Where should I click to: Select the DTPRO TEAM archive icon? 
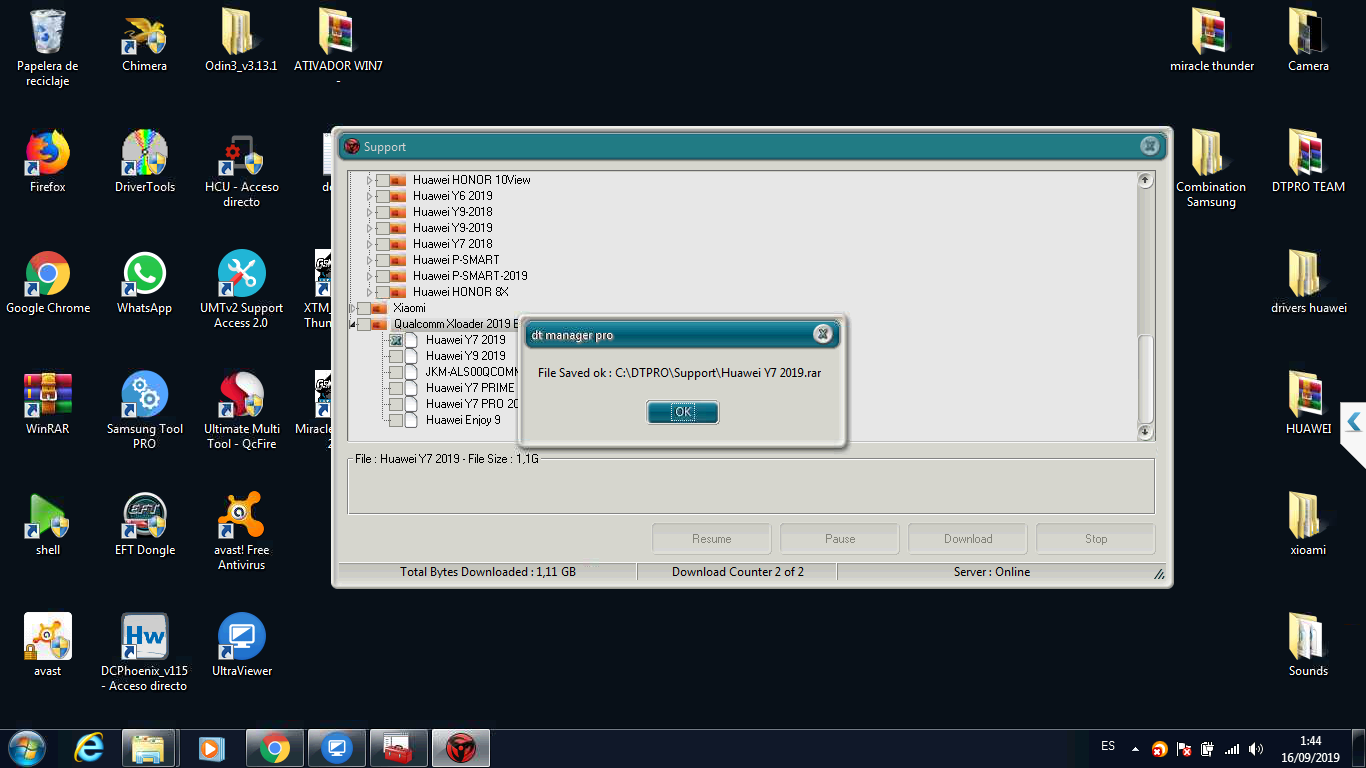pyautogui.click(x=1308, y=160)
